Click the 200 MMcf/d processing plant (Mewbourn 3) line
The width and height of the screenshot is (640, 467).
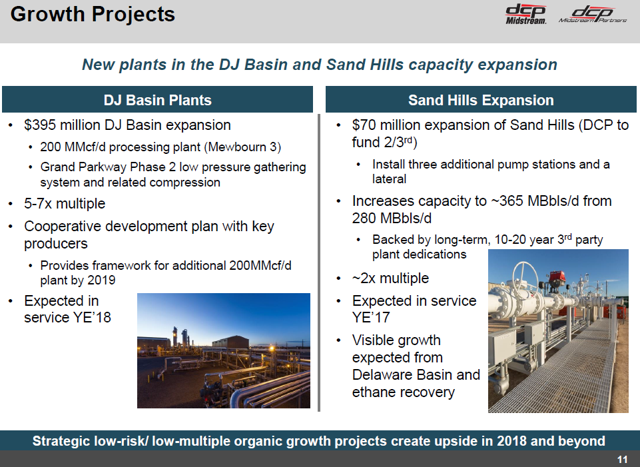[x=160, y=147]
